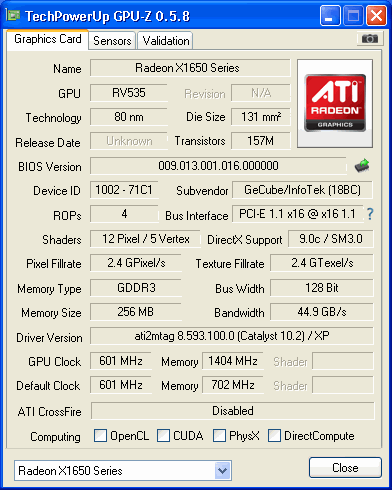
Task: Click the Name field showing Radeon X1650
Action: [x=190, y=68]
